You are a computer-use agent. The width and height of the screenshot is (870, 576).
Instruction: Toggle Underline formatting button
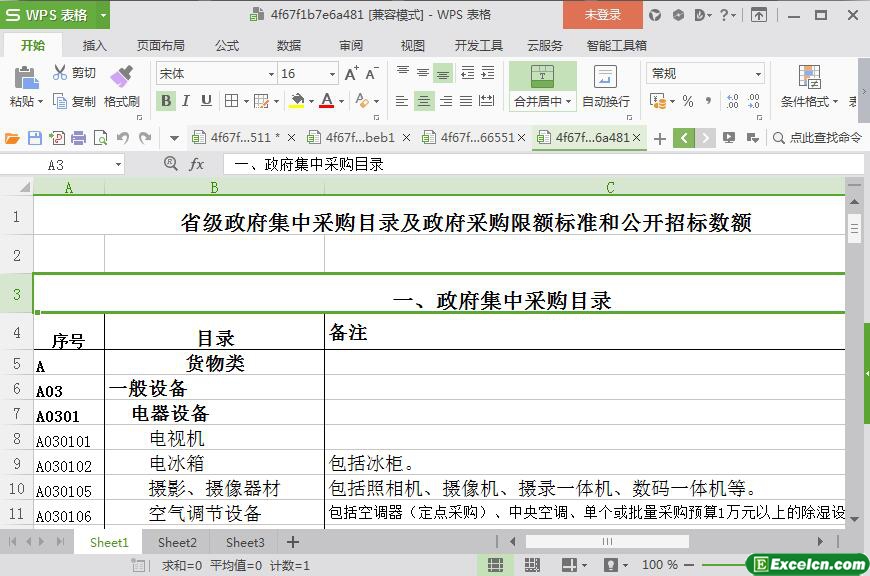[207, 101]
